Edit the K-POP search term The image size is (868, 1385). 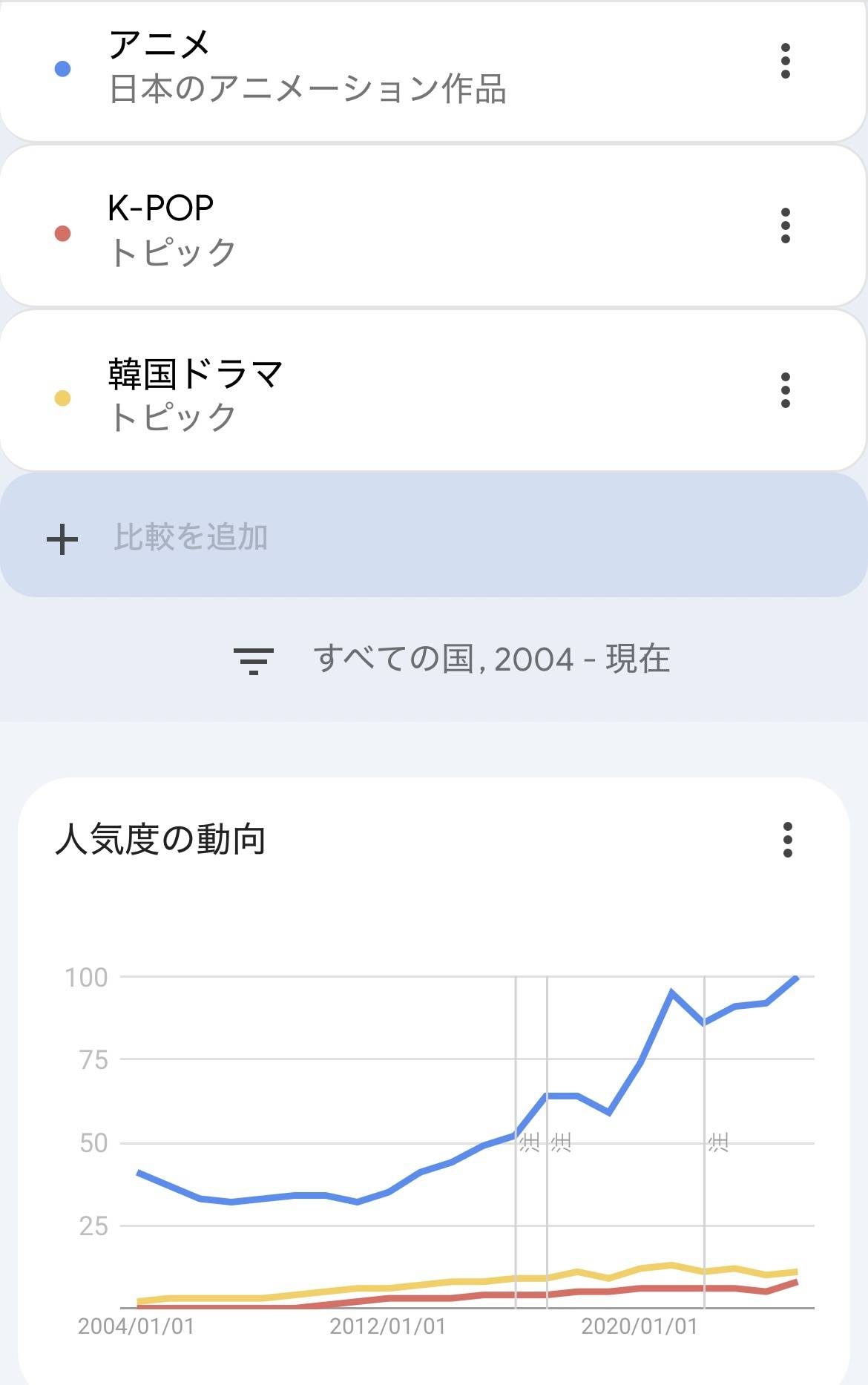(161, 208)
